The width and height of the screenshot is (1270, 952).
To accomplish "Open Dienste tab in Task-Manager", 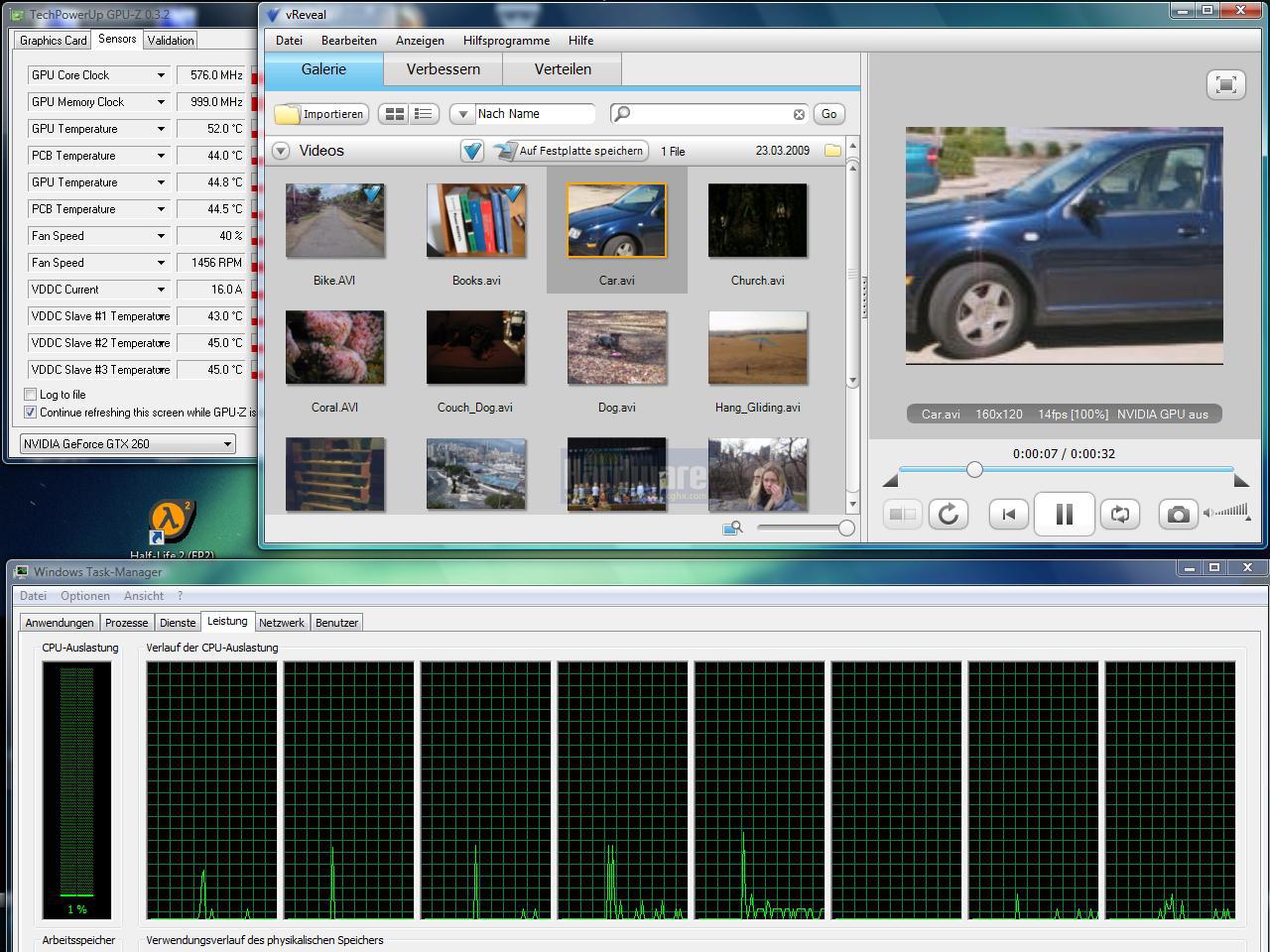I will tap(178, 623).
